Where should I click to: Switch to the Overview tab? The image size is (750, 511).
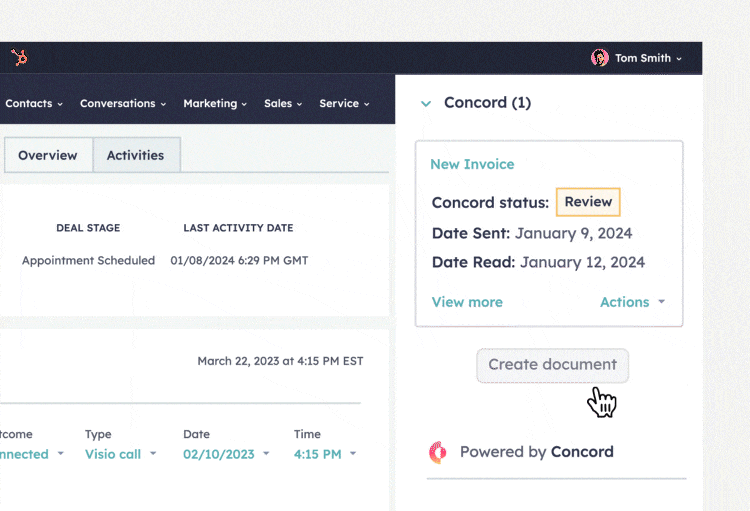click(48, 155)
